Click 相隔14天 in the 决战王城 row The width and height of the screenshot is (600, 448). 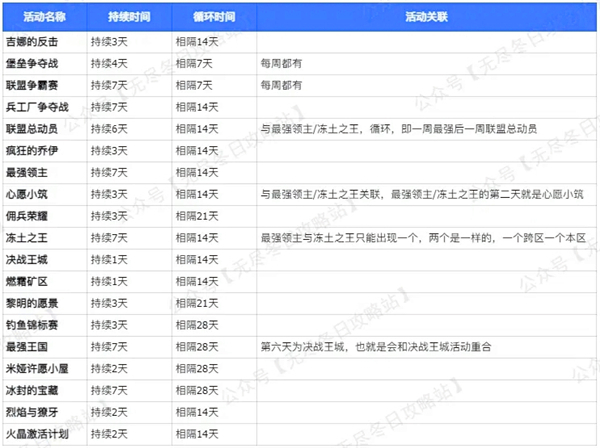pyautogui.click(x=197, y=260)
